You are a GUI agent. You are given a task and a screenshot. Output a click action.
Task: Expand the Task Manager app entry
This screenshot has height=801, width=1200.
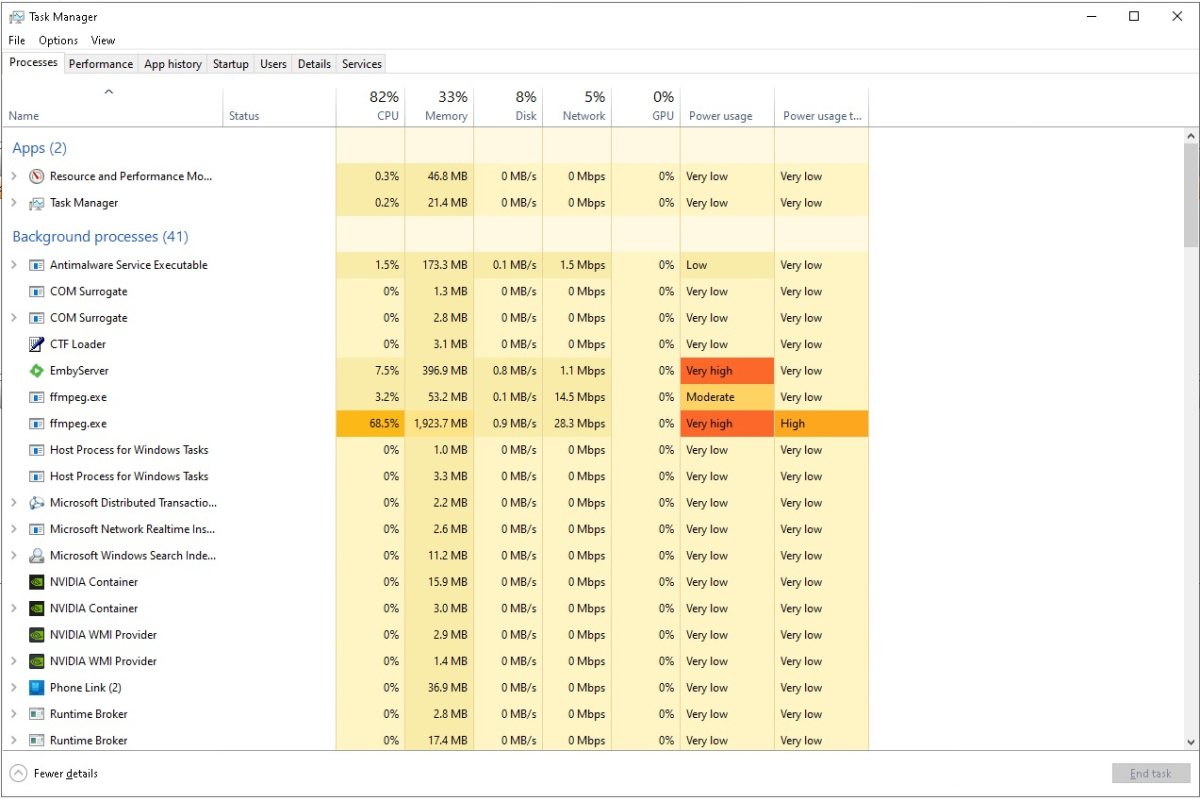[14, 203]
